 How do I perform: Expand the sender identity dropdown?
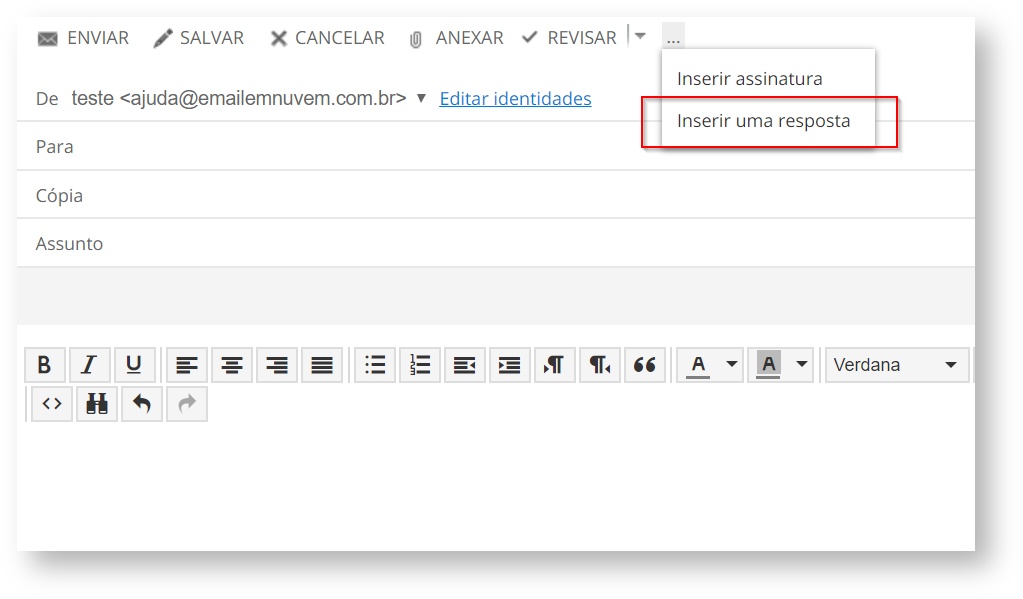point(421,98)
